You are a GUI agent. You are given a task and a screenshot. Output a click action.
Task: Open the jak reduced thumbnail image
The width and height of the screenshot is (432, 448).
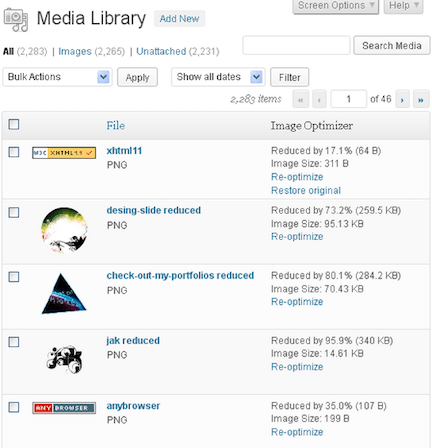tap(64, 359)
